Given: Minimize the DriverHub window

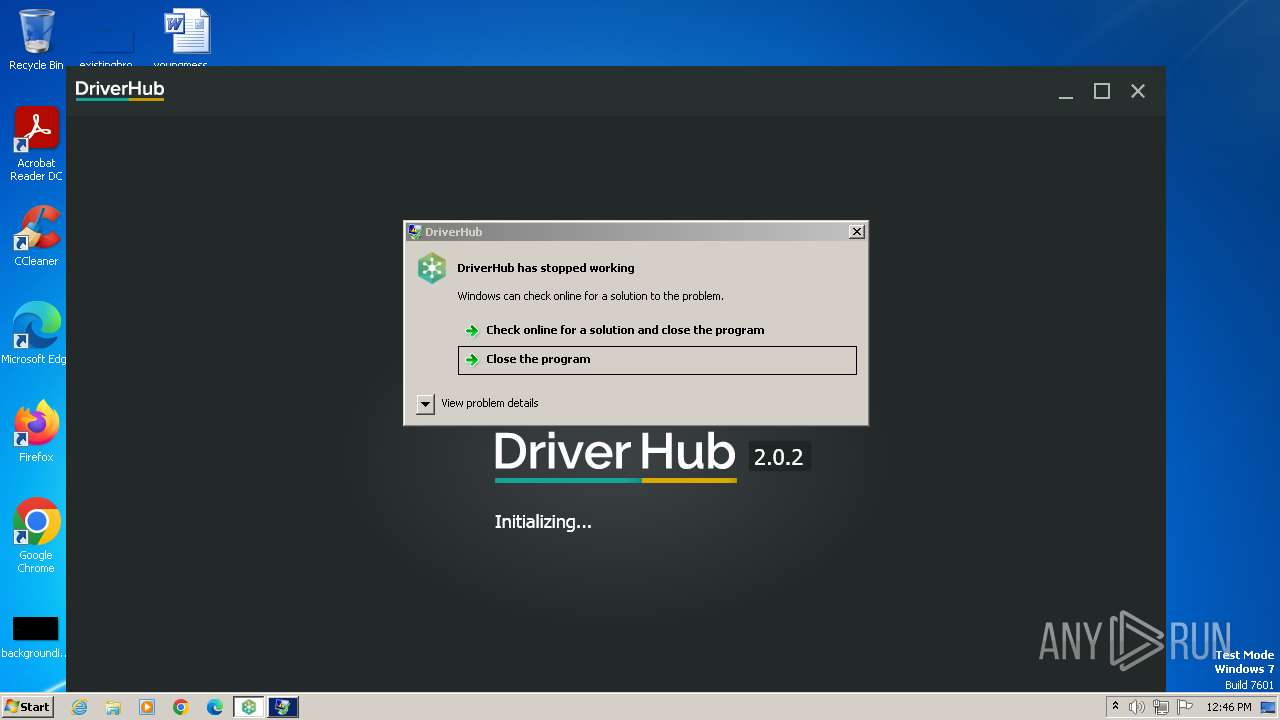Looking at the screenshot, I should point(1066,91).
